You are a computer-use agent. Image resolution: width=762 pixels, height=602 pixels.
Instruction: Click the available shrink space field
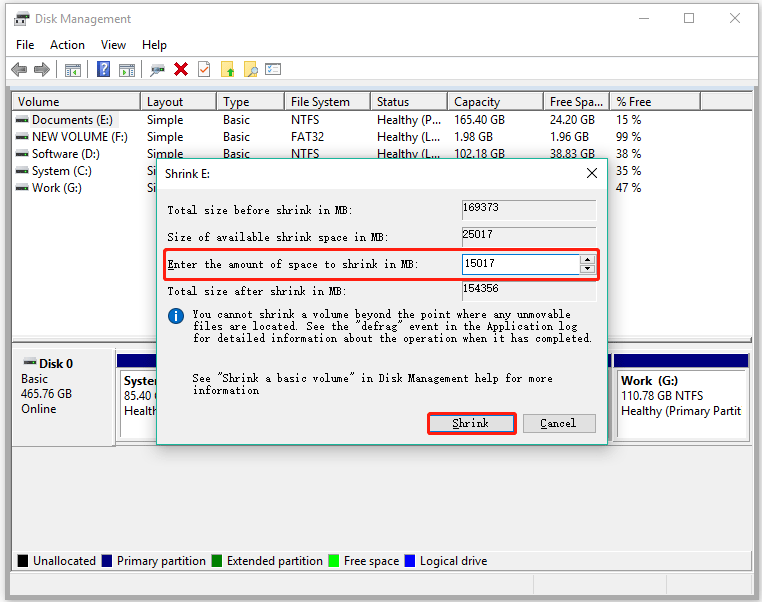(529, 237)
